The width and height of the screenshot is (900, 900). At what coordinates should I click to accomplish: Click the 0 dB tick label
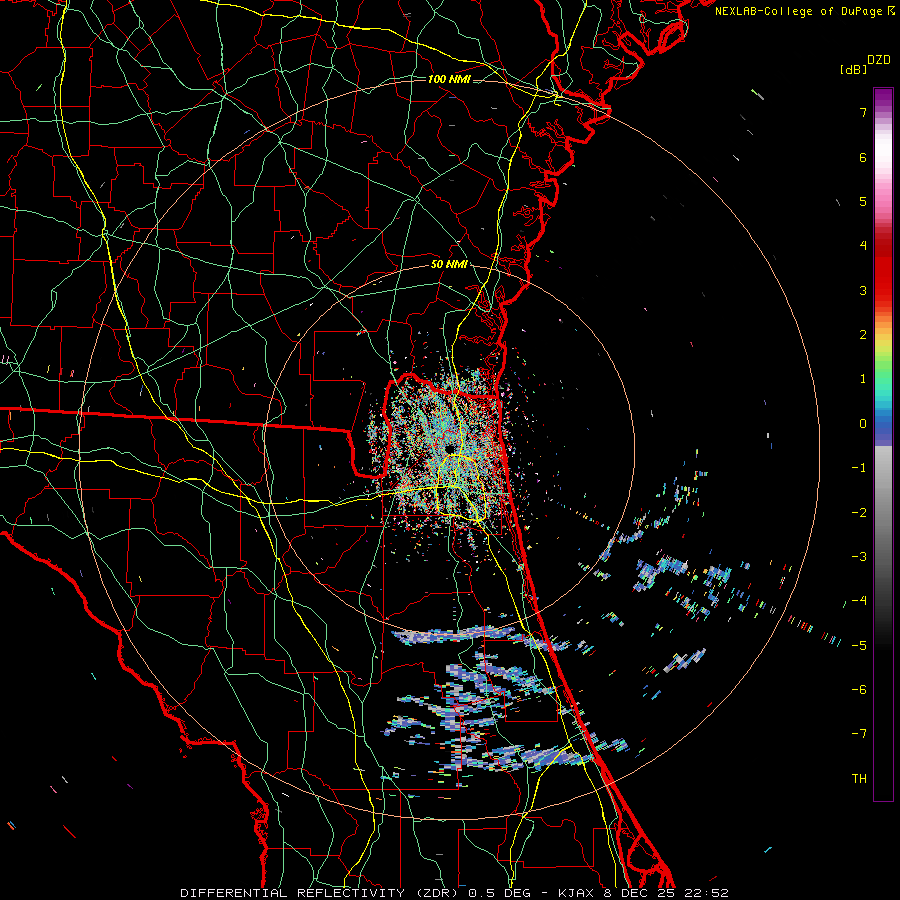pyautogui.click(x=863, y=424)
